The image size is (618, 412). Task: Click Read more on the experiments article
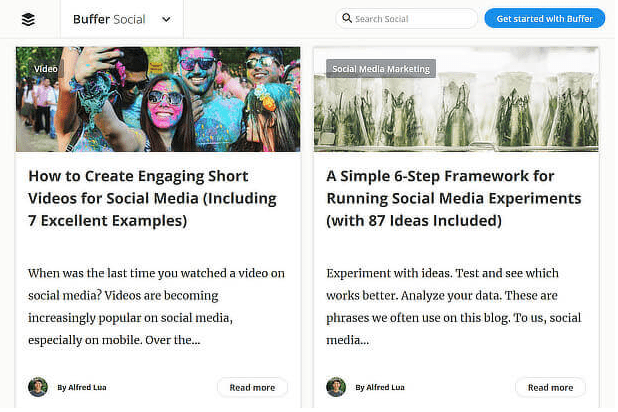(550, 387)
